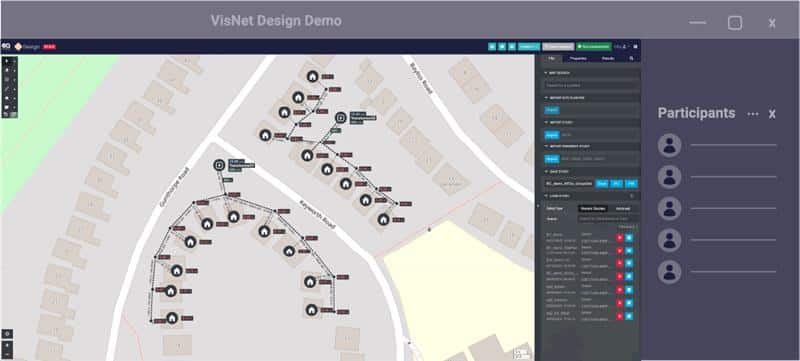The height and width of the screenshot is (361, 800).
Task: Switch to the Results tab
Action: [x=608, y=59]
